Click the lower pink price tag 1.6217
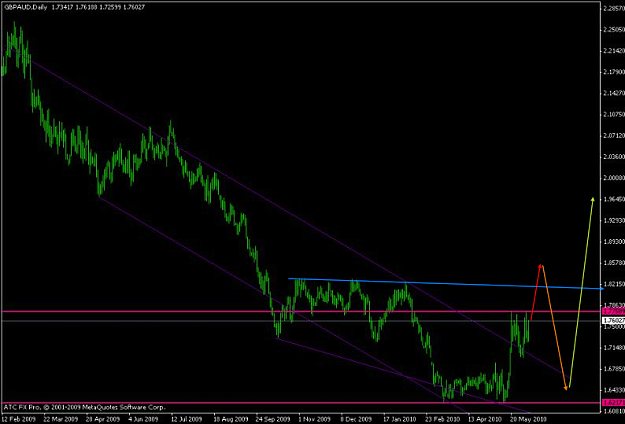The width and height of the screenshot is (625, 424). point(613,402)
